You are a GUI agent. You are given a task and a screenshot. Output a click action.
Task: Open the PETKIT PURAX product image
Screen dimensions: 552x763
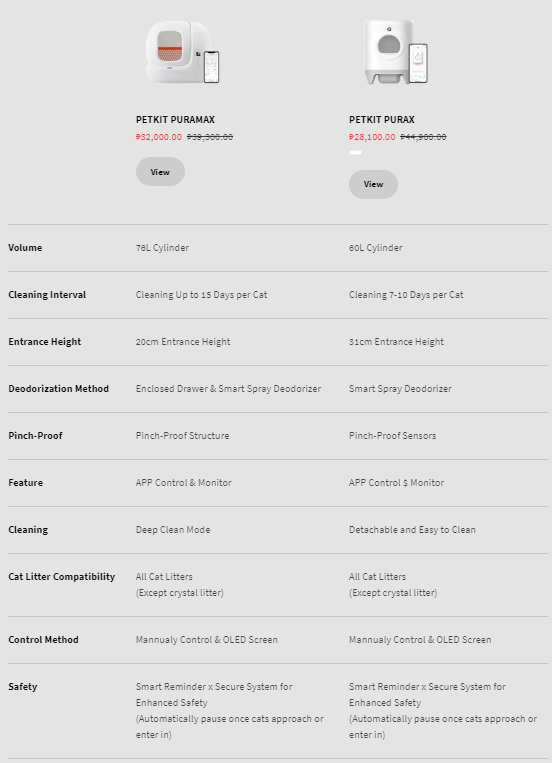[x=396, y=52]
